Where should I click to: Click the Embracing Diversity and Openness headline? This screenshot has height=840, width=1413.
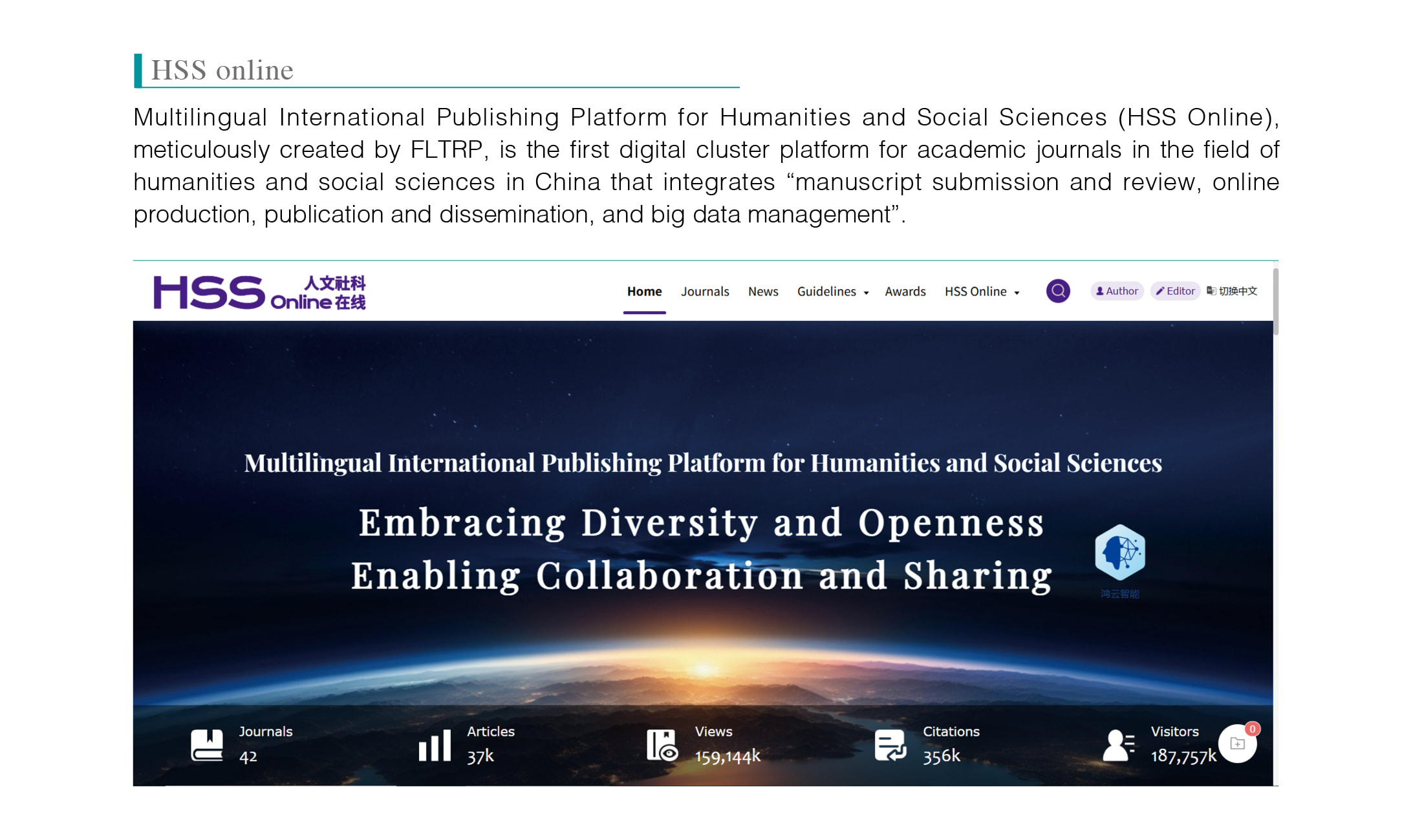(x=702, y=522)
